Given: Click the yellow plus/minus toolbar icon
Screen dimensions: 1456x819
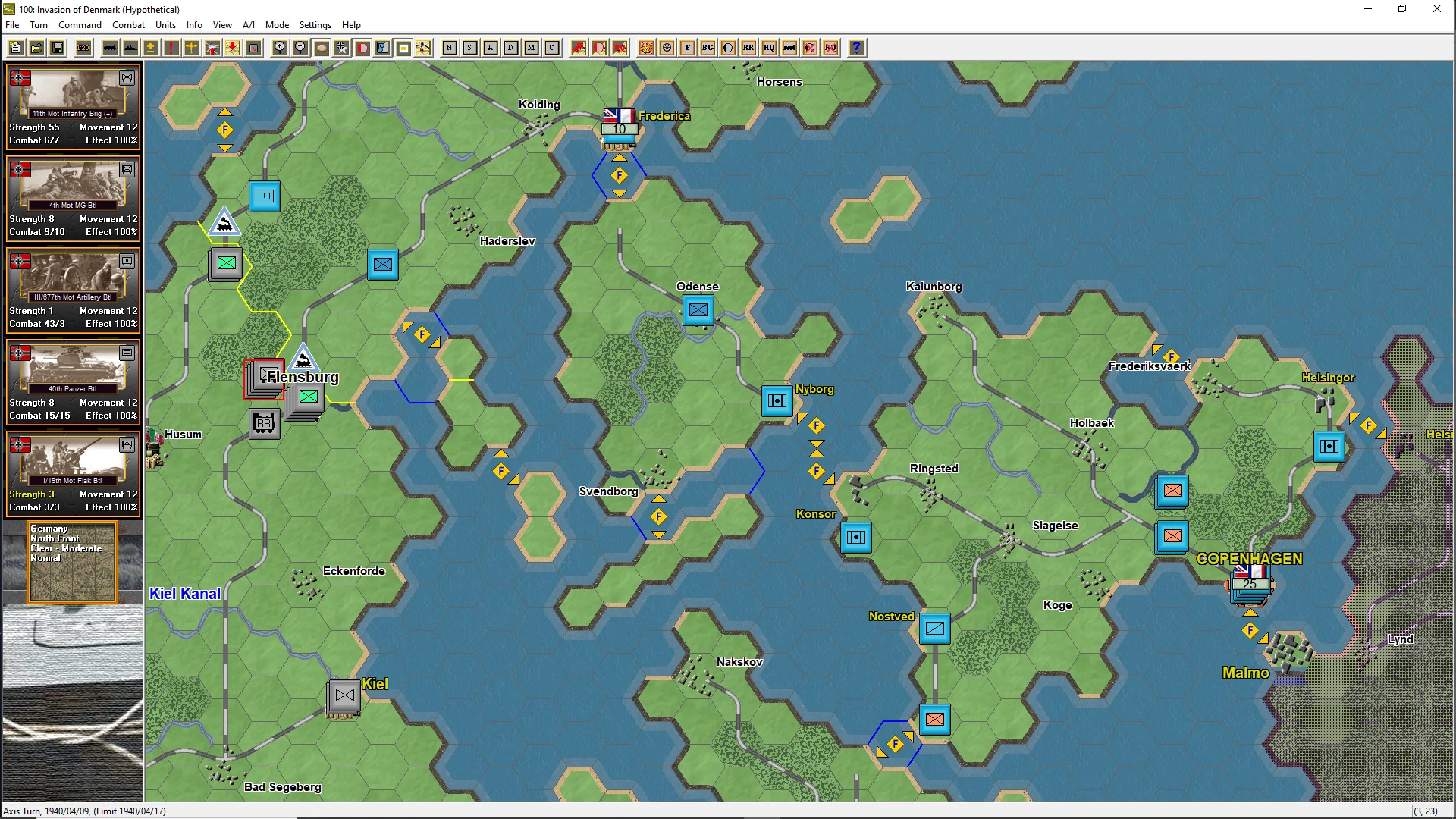Looking at the screenshot, I should (151, 48).
